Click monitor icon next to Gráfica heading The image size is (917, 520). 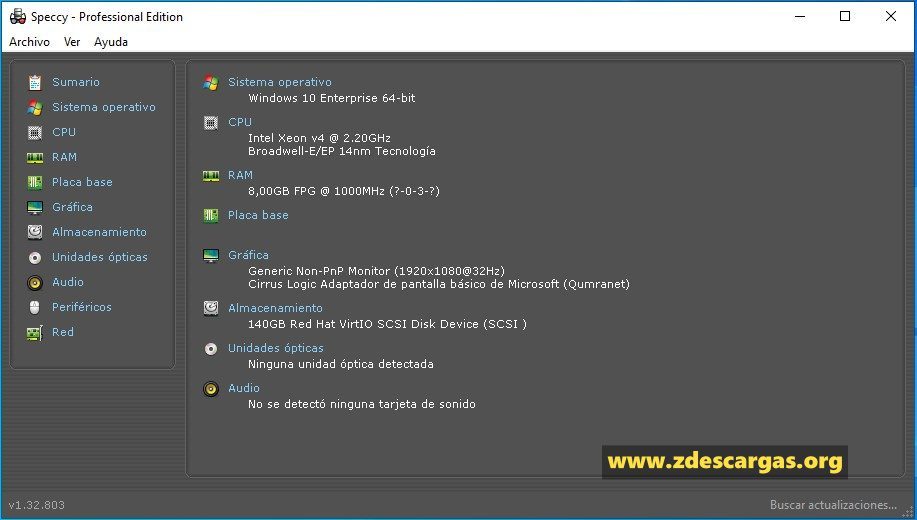pos(211,256)
